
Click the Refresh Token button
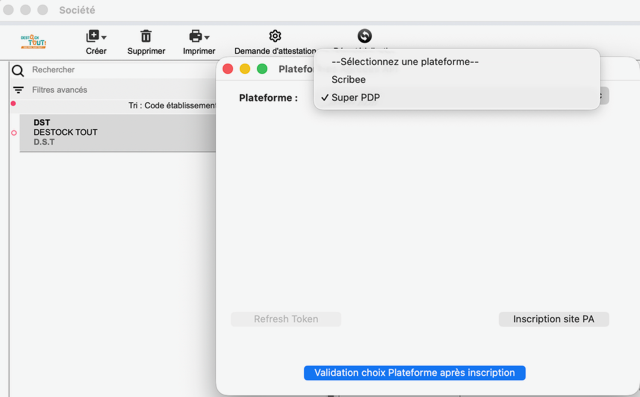(286, 319)
